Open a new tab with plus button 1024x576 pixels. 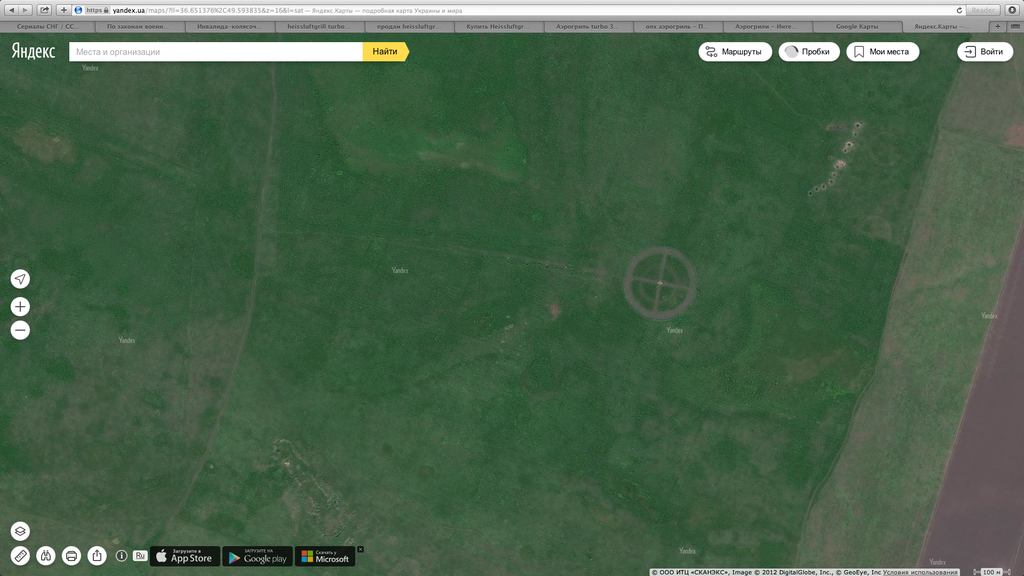[x=998, y=26]
